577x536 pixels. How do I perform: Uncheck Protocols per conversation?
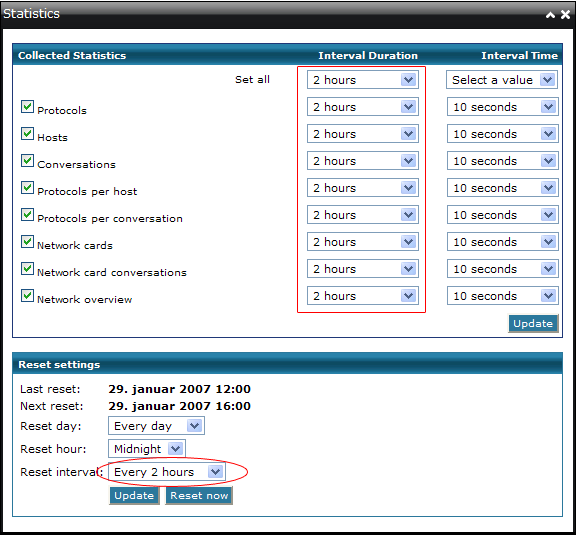coord(27,214)
